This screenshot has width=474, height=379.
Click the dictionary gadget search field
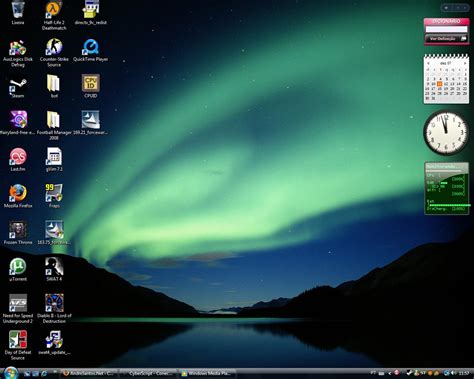click(446, 30)
